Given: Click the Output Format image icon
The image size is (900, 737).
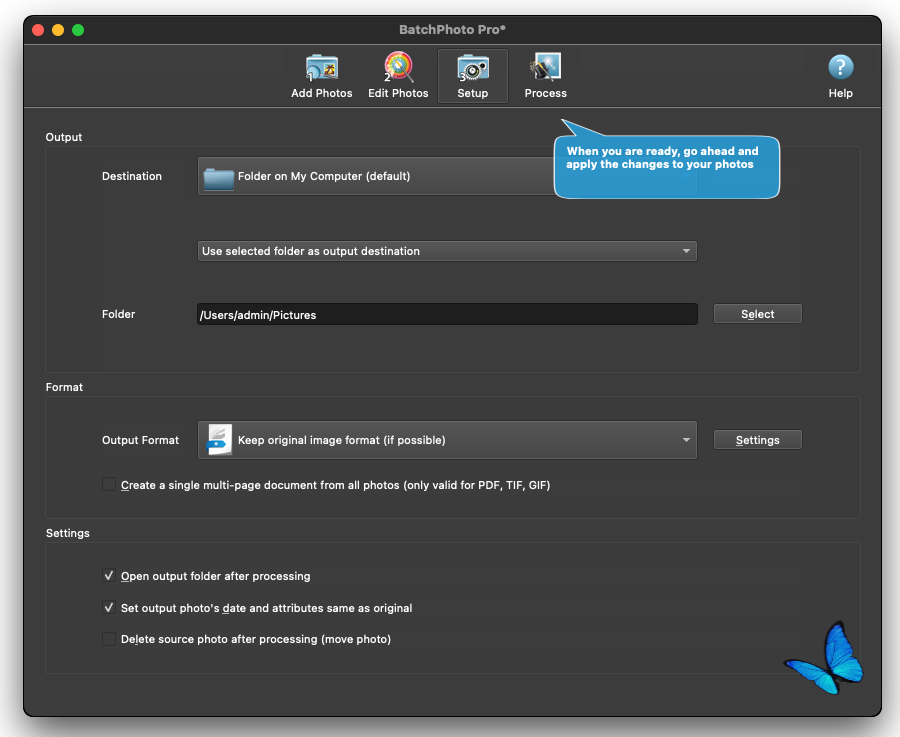Looking at the screenshot, I should (219, 440).
